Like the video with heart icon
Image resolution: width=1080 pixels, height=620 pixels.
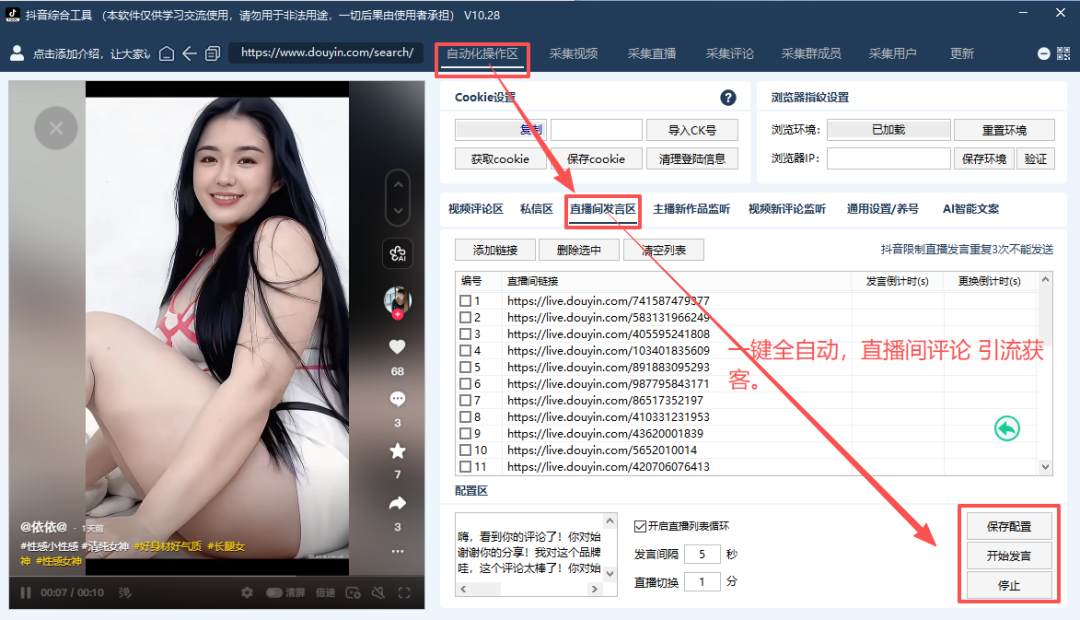397,347
